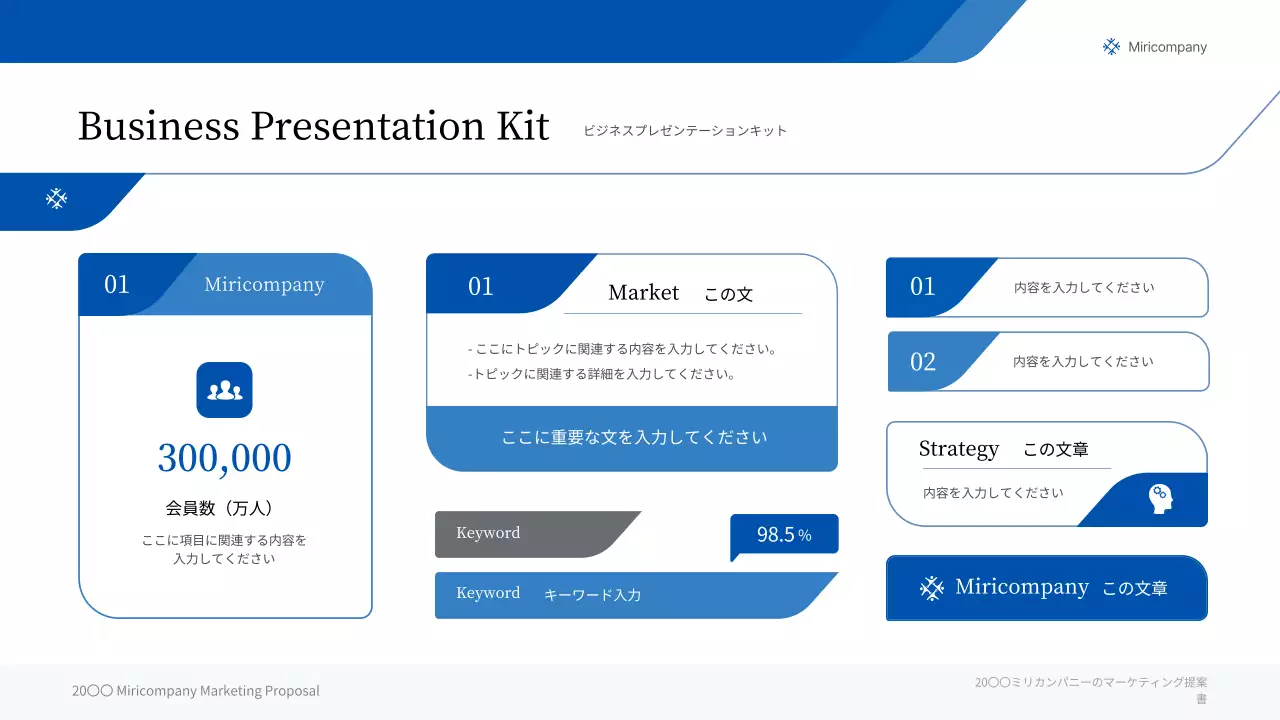Click the Miricompany header on the left card

tap(264, 285)
